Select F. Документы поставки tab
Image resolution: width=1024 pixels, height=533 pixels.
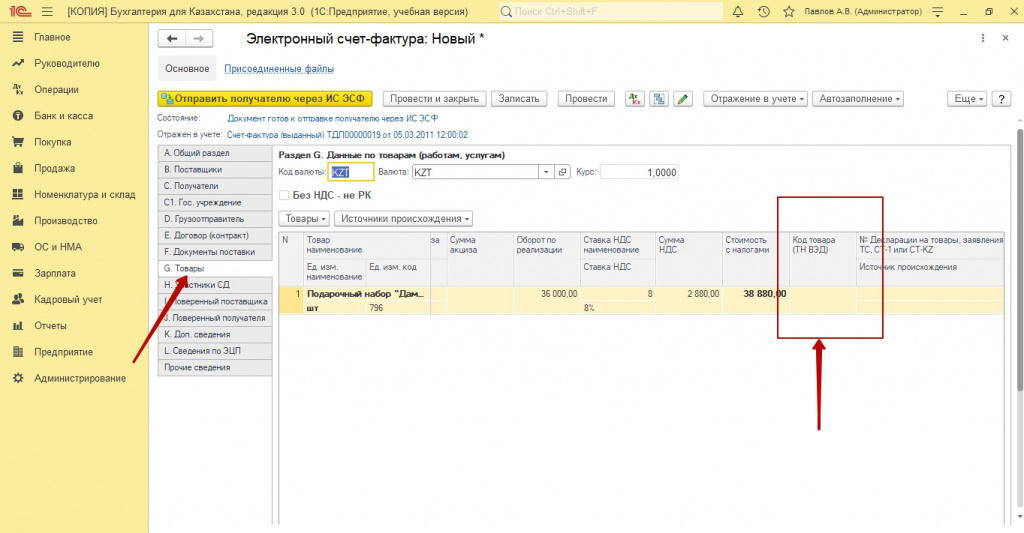(215, 252)
